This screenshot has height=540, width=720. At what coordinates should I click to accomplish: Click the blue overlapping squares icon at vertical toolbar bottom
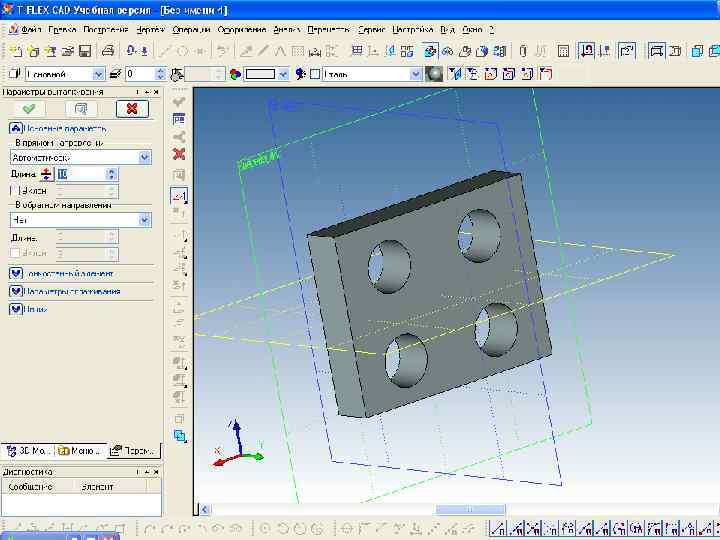[x=180, y=435]
